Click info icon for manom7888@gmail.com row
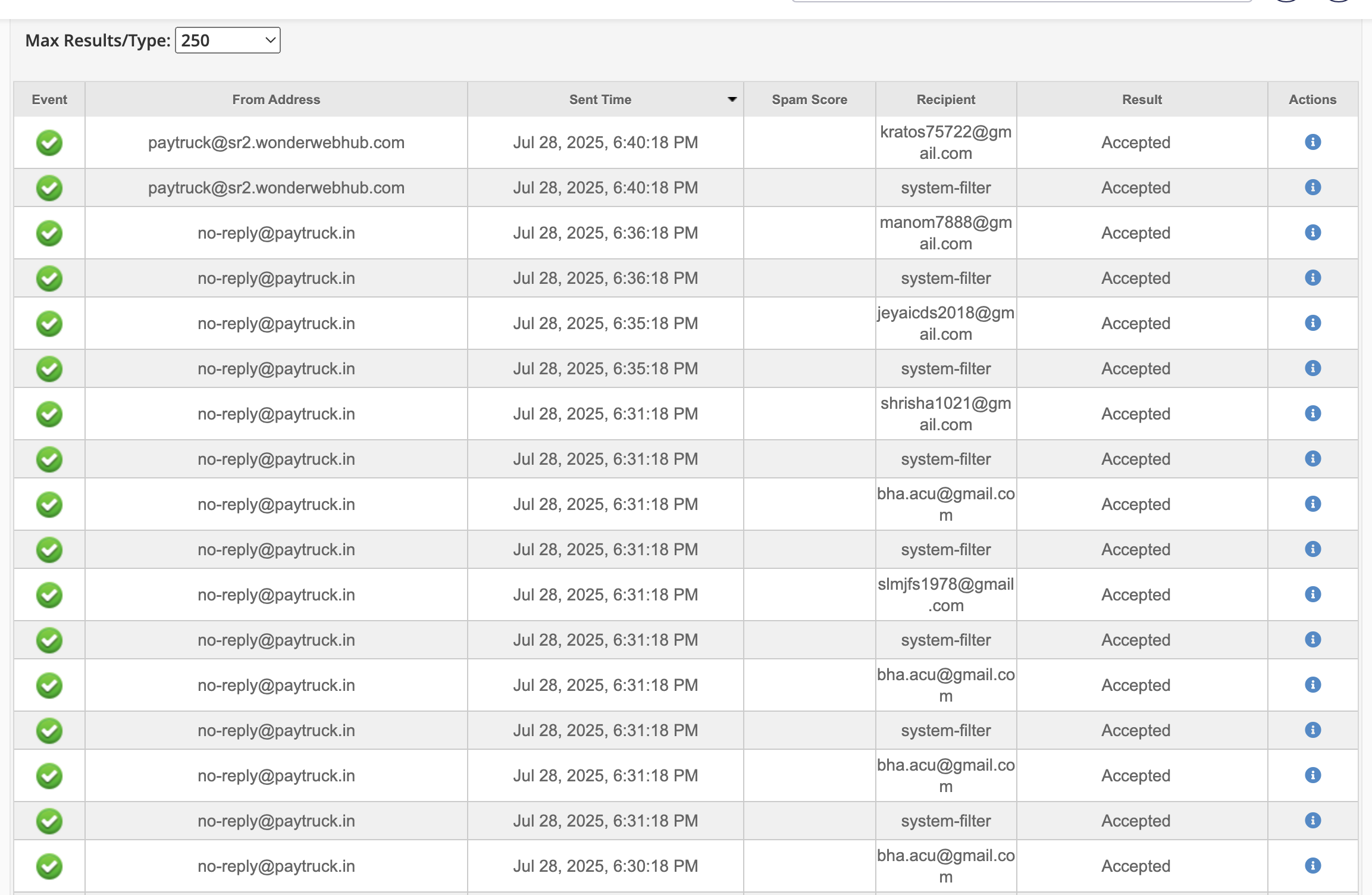This screenshot has width=1372, height=895. pyautogui.click(x=1313, y=233)
